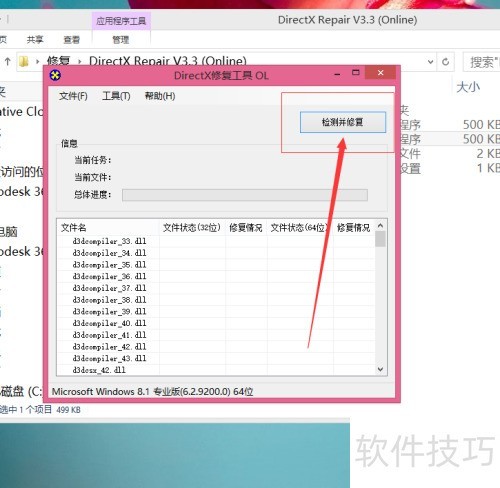Click last 修复情况 column header
500x488 pixels.
pos(354,228)
